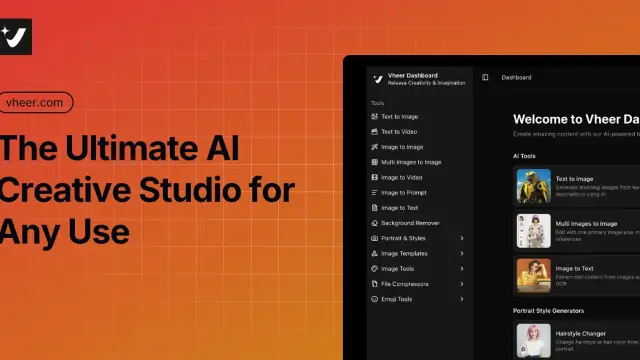640x360 pixels.
Task: Click the Multi Images to Image card title
Action: [586, 224]
